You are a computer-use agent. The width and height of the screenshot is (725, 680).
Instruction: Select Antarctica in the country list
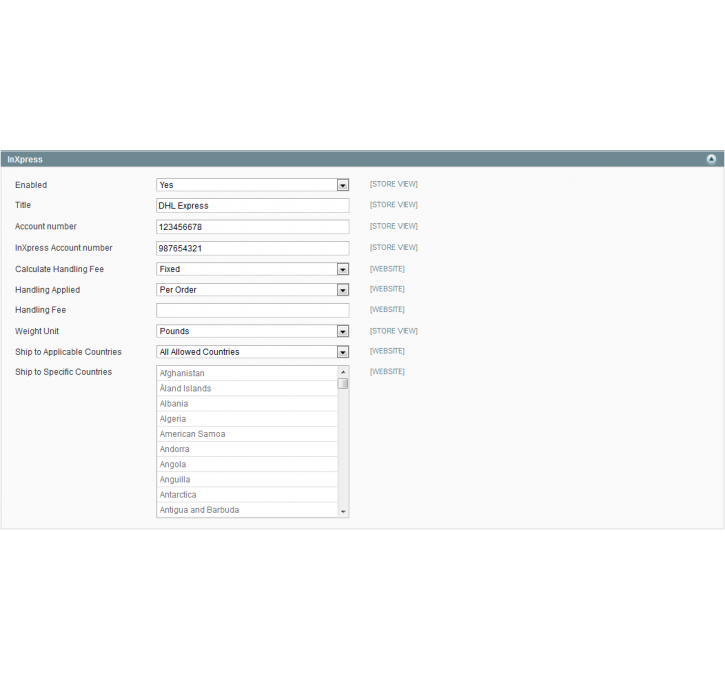click(x=247, y=495)
